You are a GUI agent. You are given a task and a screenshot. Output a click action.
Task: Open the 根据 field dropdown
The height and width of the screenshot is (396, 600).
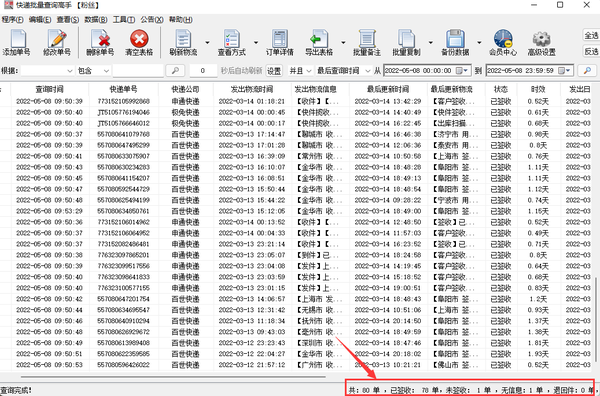(70, 71)
